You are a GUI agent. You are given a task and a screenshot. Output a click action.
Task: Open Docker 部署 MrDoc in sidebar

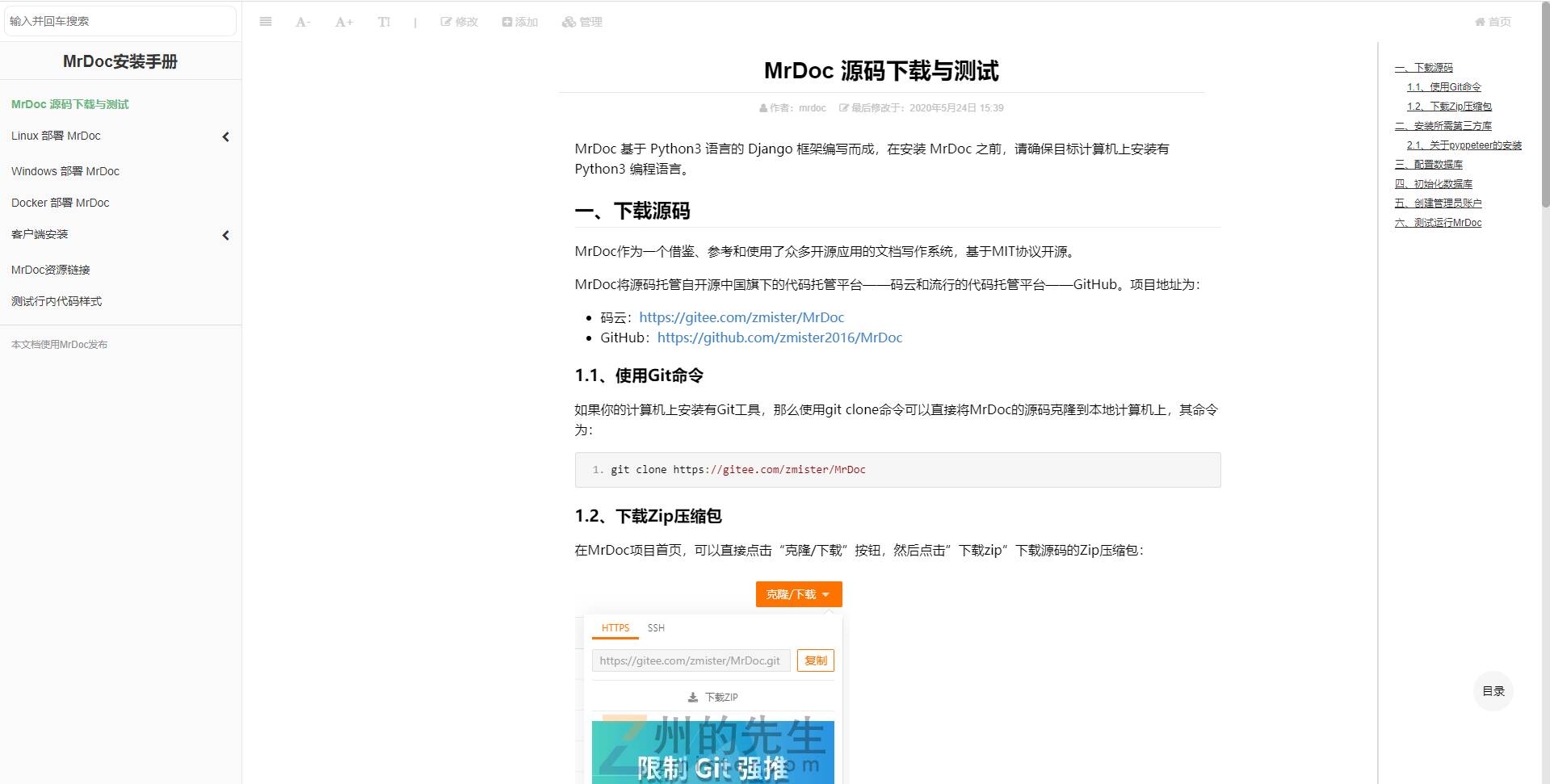(61, 203)
